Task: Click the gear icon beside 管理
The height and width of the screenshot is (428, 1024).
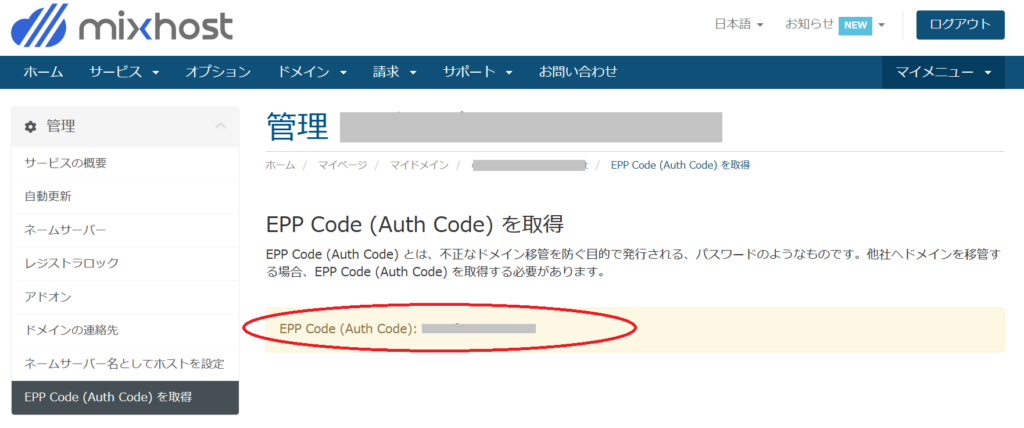Action: click(x=30, y=126)
